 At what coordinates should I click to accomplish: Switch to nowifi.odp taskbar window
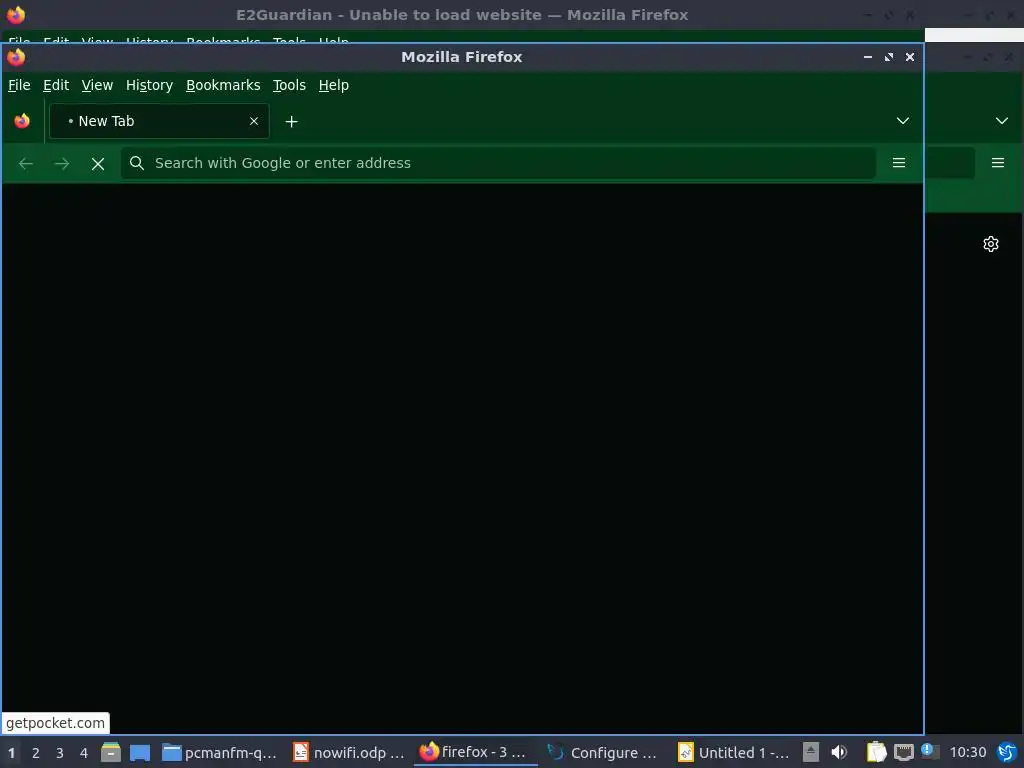click(x=349, y=753)
